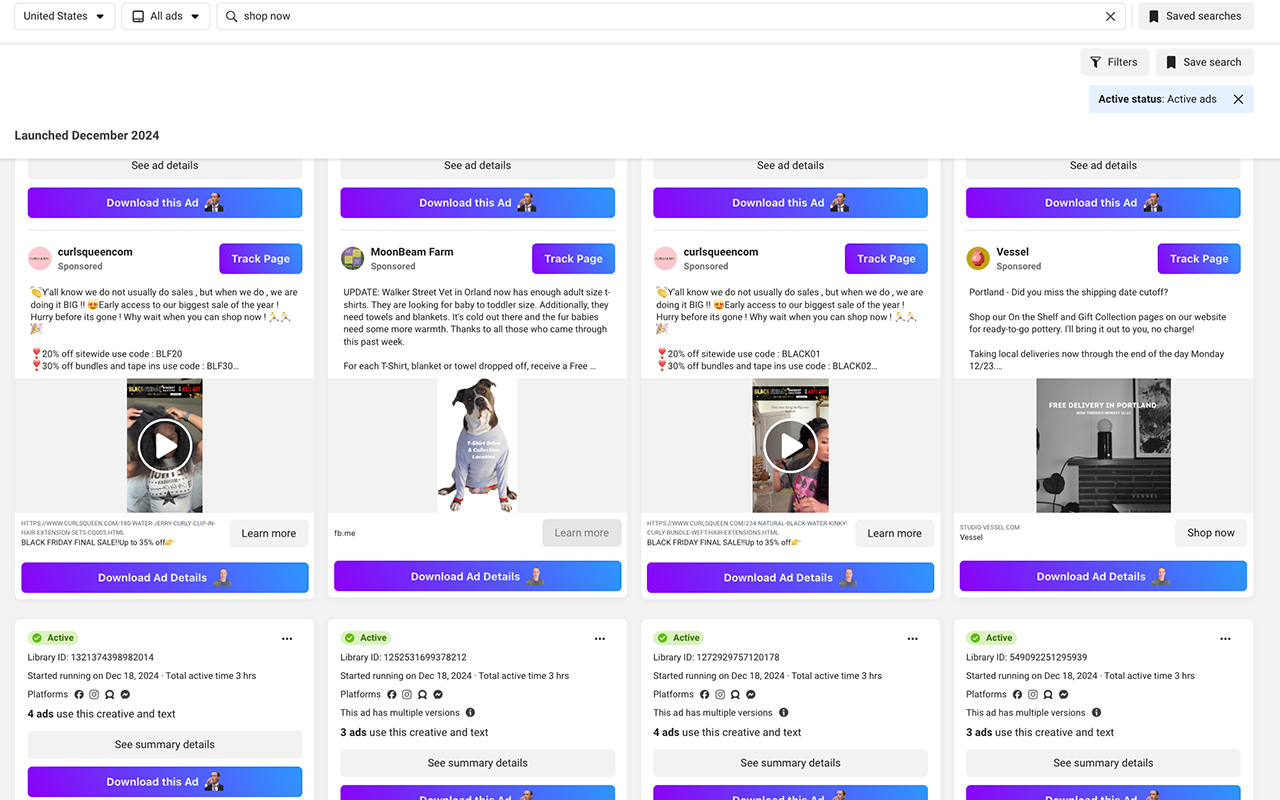Select the Instagram platform icon on the MoonBeam Farm card
The width and height of the screenshot is (1280, 800).
pos(407,694)
